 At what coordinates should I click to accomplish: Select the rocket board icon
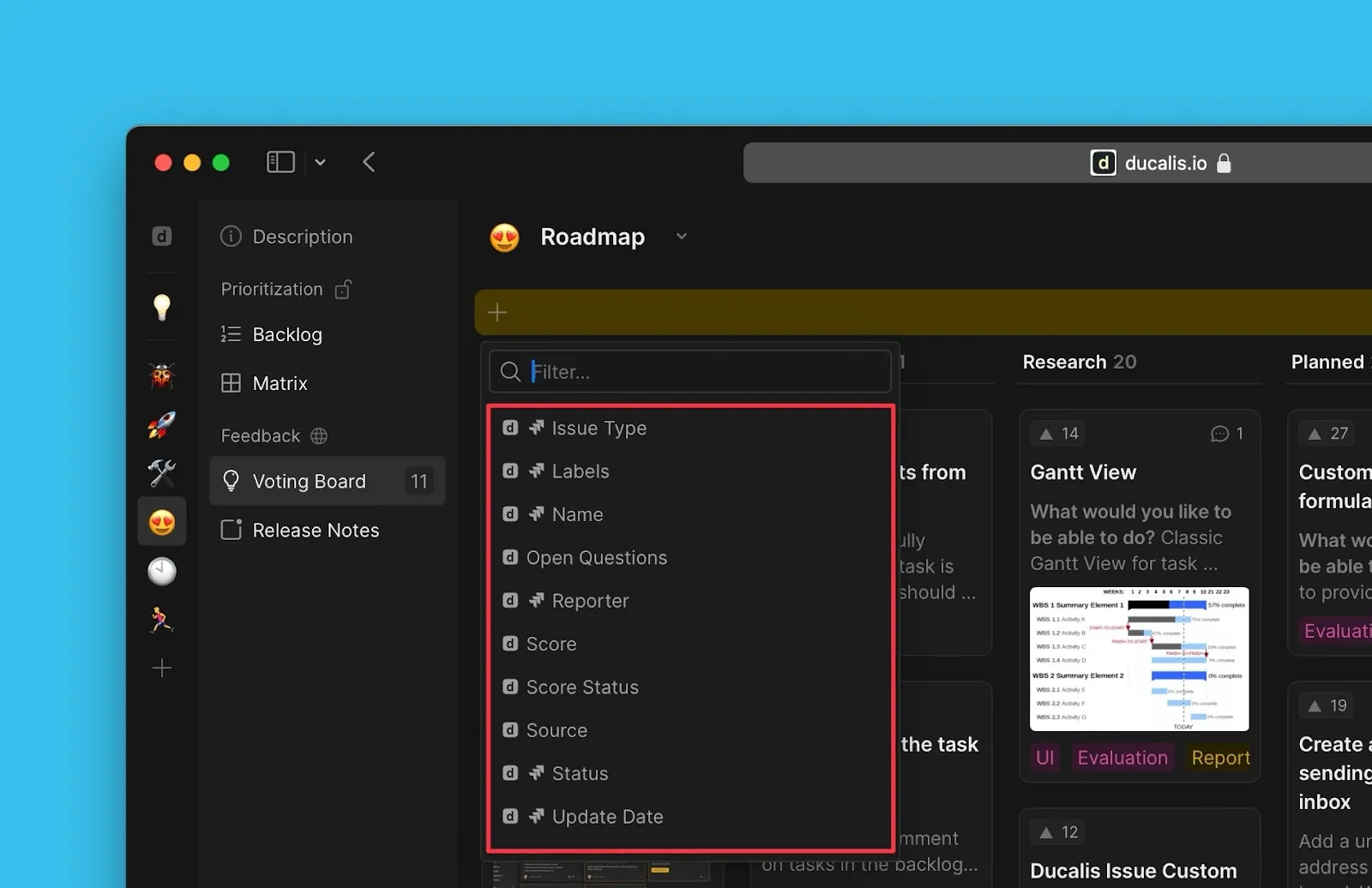point(161,424)
